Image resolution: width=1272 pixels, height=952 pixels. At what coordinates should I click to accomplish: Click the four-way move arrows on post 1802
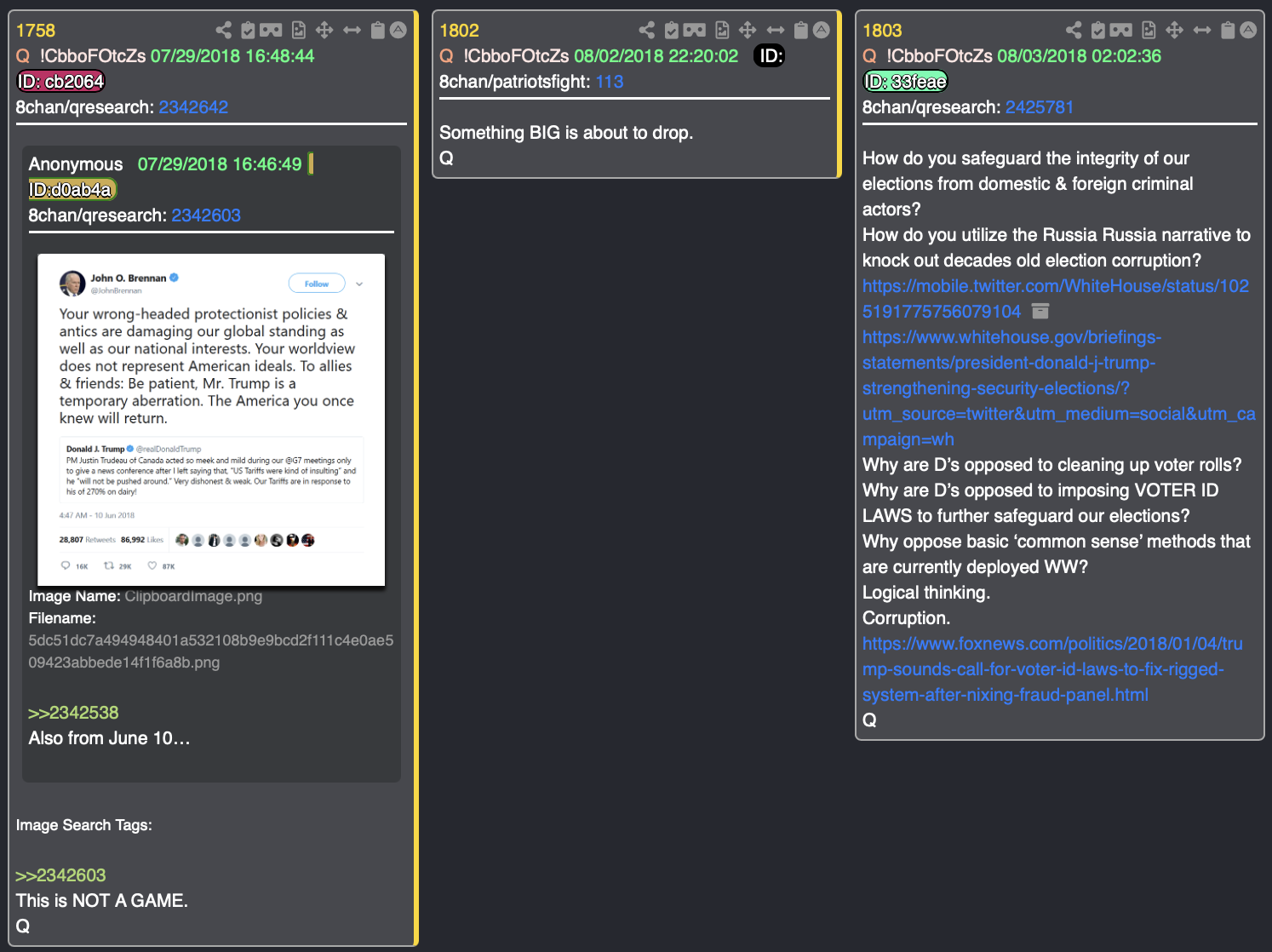click(x=748, y=31)
